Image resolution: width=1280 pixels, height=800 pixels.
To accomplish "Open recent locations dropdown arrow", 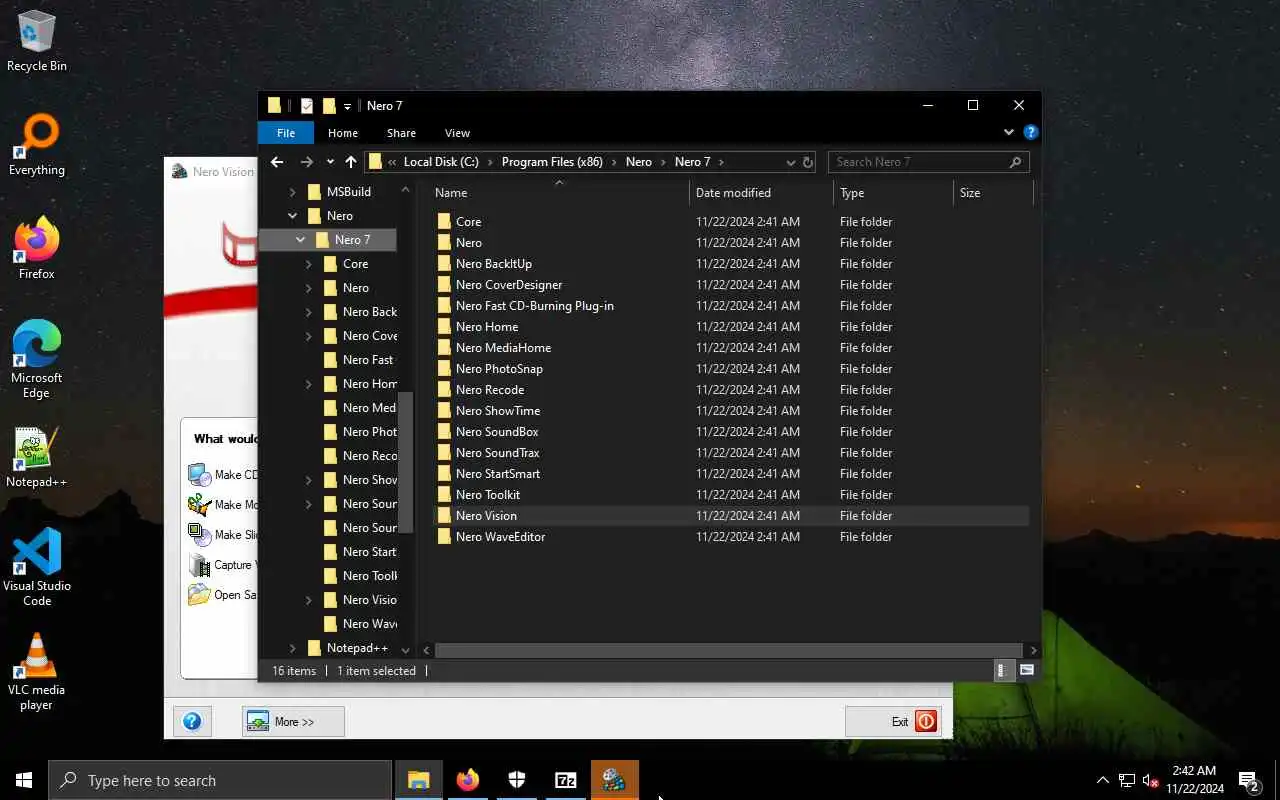I will (x=330, y=162).
